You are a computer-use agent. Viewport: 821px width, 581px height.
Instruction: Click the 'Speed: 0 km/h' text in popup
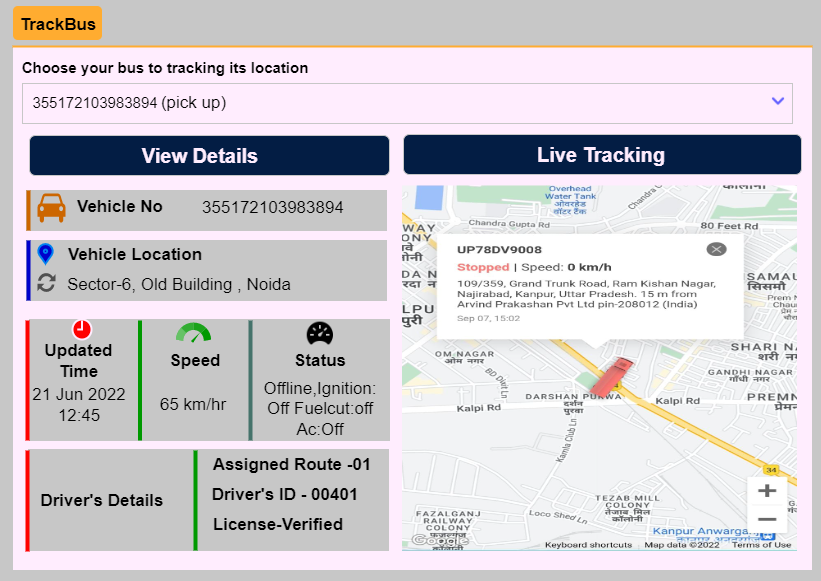point(567,267)
